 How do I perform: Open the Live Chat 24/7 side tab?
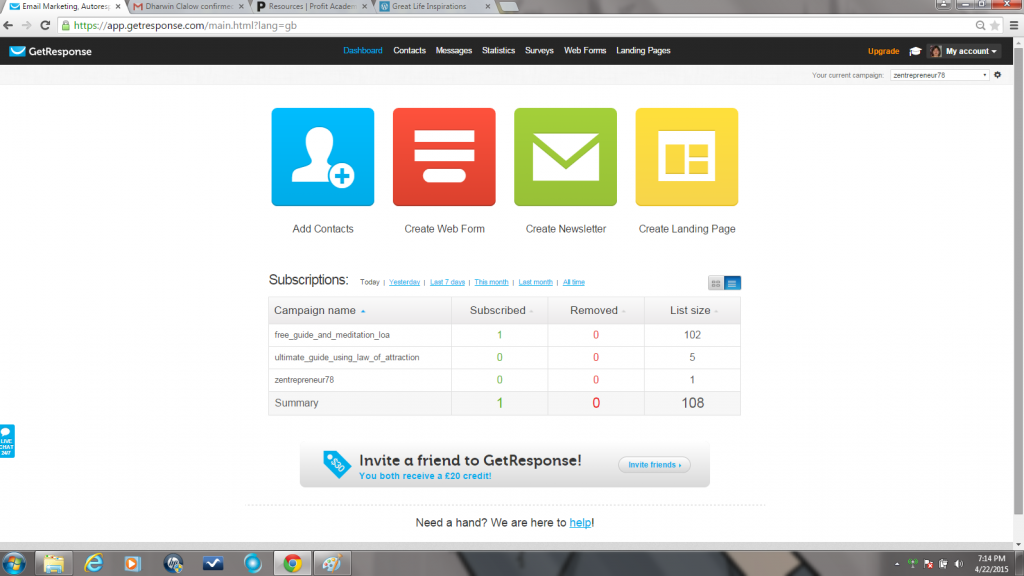[7, 441]
